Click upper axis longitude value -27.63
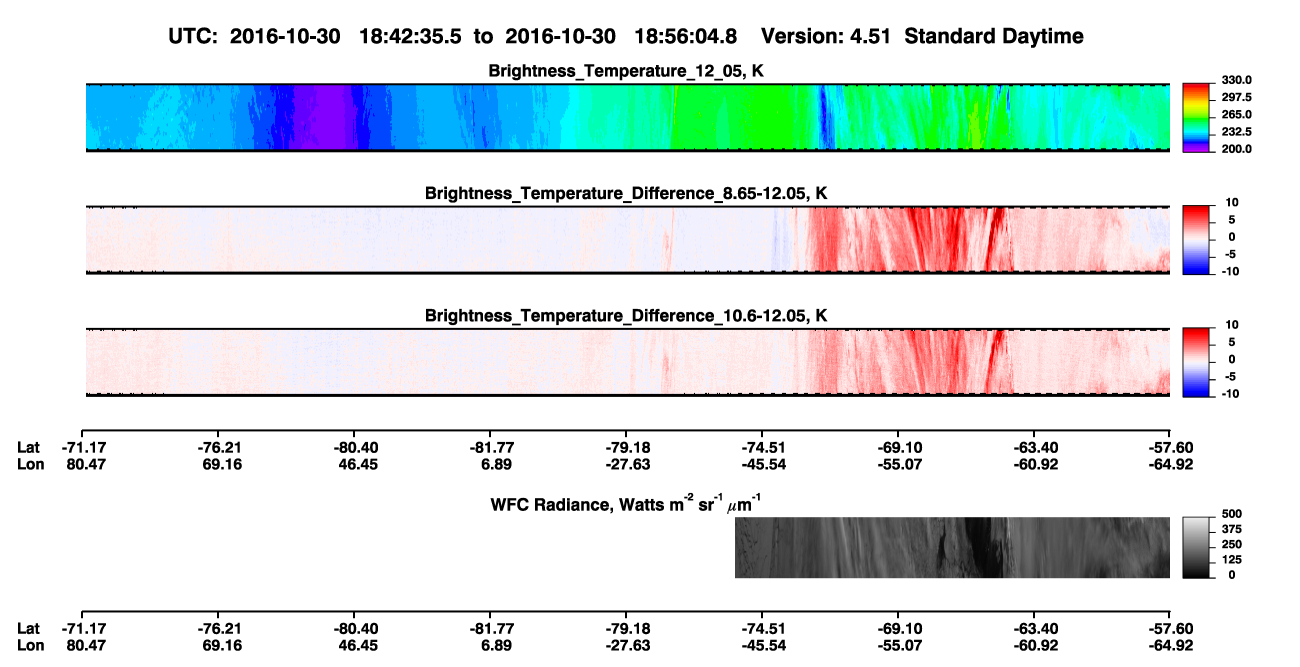The image size is (1300, 667). point(627,464)
